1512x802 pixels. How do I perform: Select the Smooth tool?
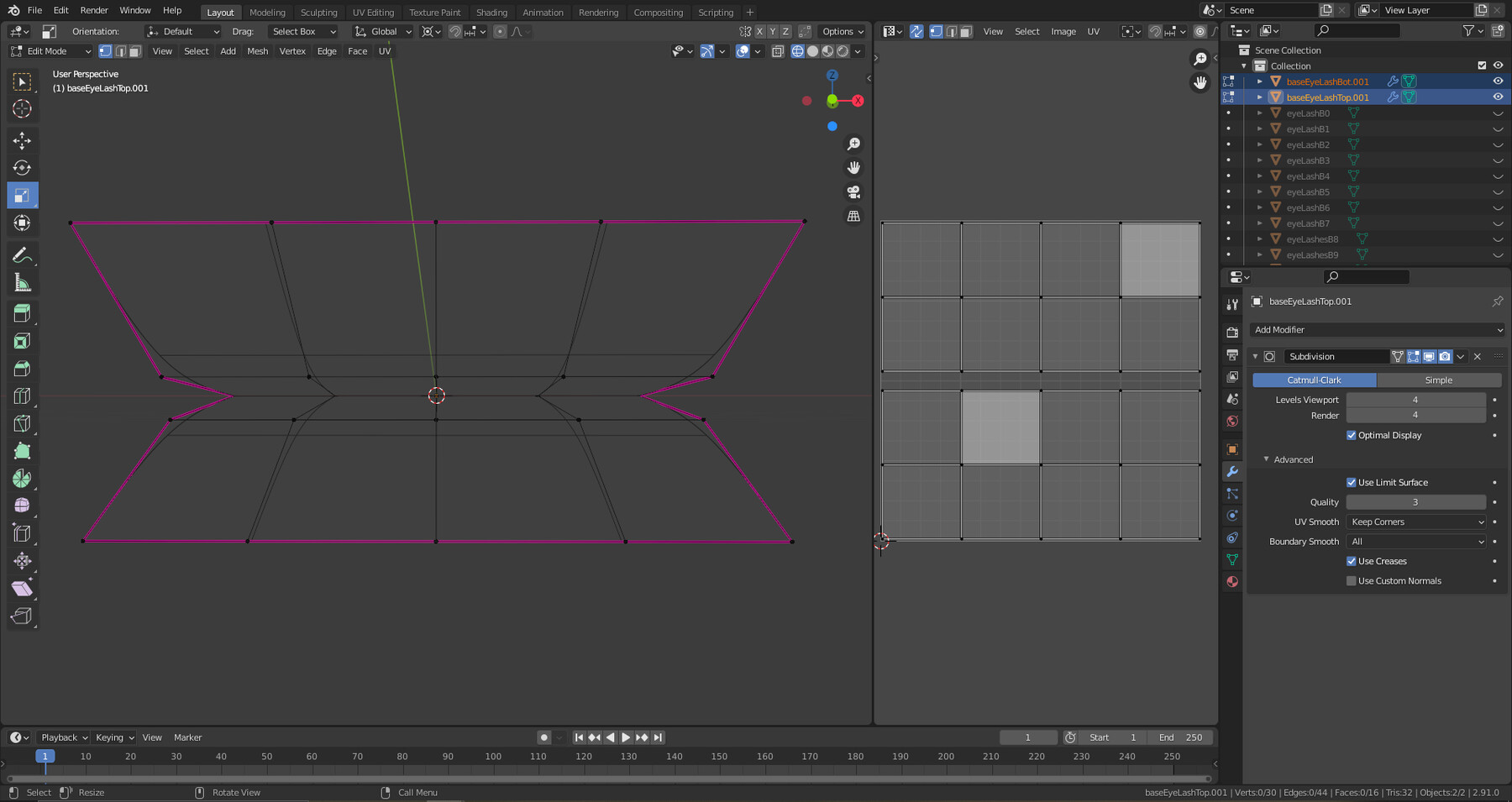click(x=23, y=506)
